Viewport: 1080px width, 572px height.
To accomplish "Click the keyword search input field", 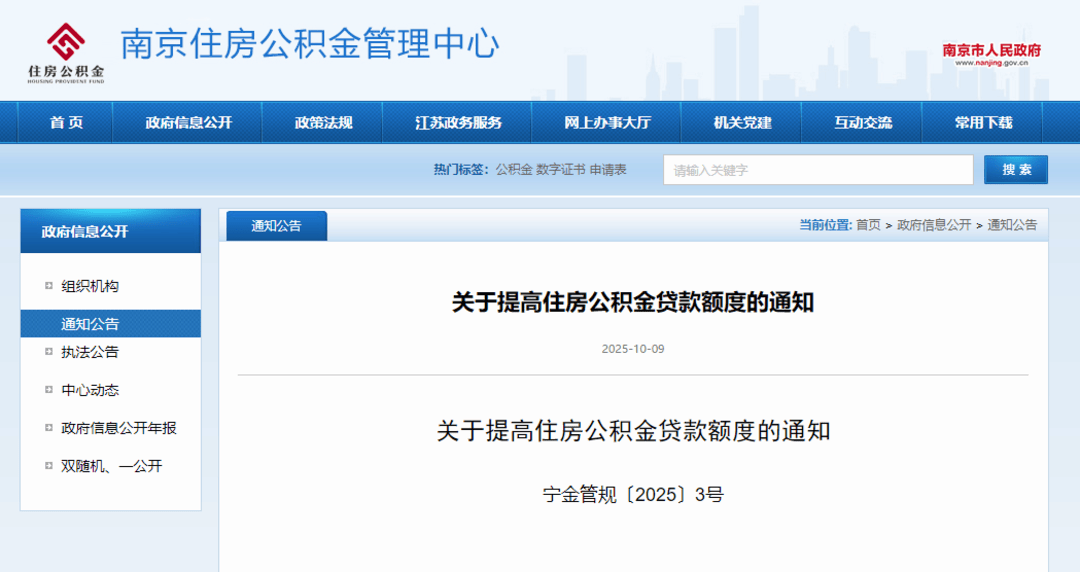I will click(817, 170).
